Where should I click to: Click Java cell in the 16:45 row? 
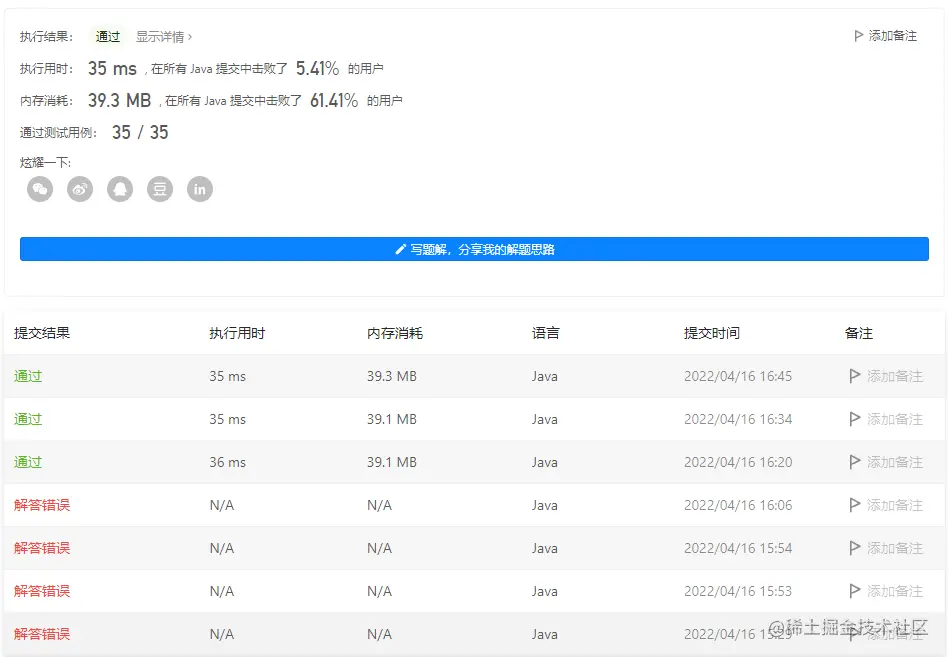[x=545, y=376]
